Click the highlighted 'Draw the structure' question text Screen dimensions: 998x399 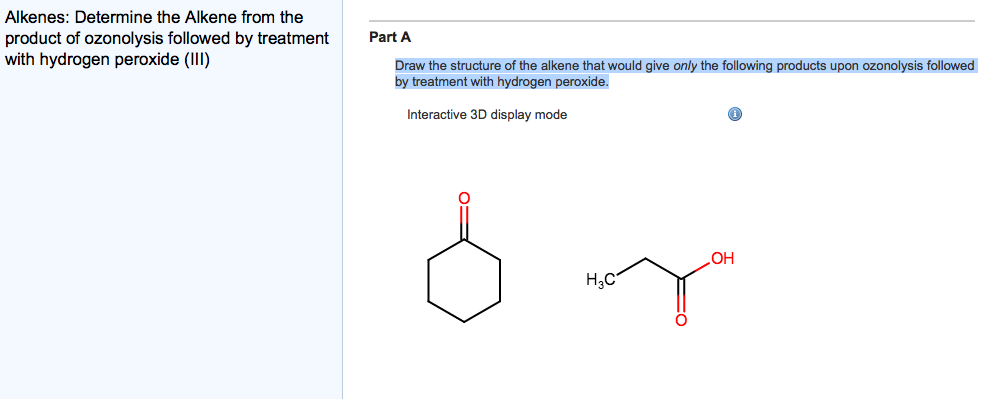(685, 74)
